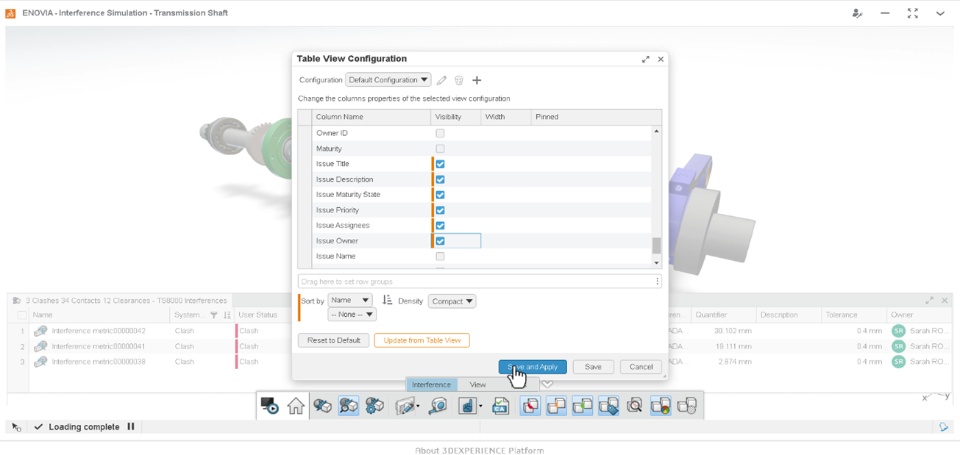The width and height of the screenshot is (960, 455).
Task: Uncheck visibility for Issue Maturity State
Action: [x=440, y=195]
